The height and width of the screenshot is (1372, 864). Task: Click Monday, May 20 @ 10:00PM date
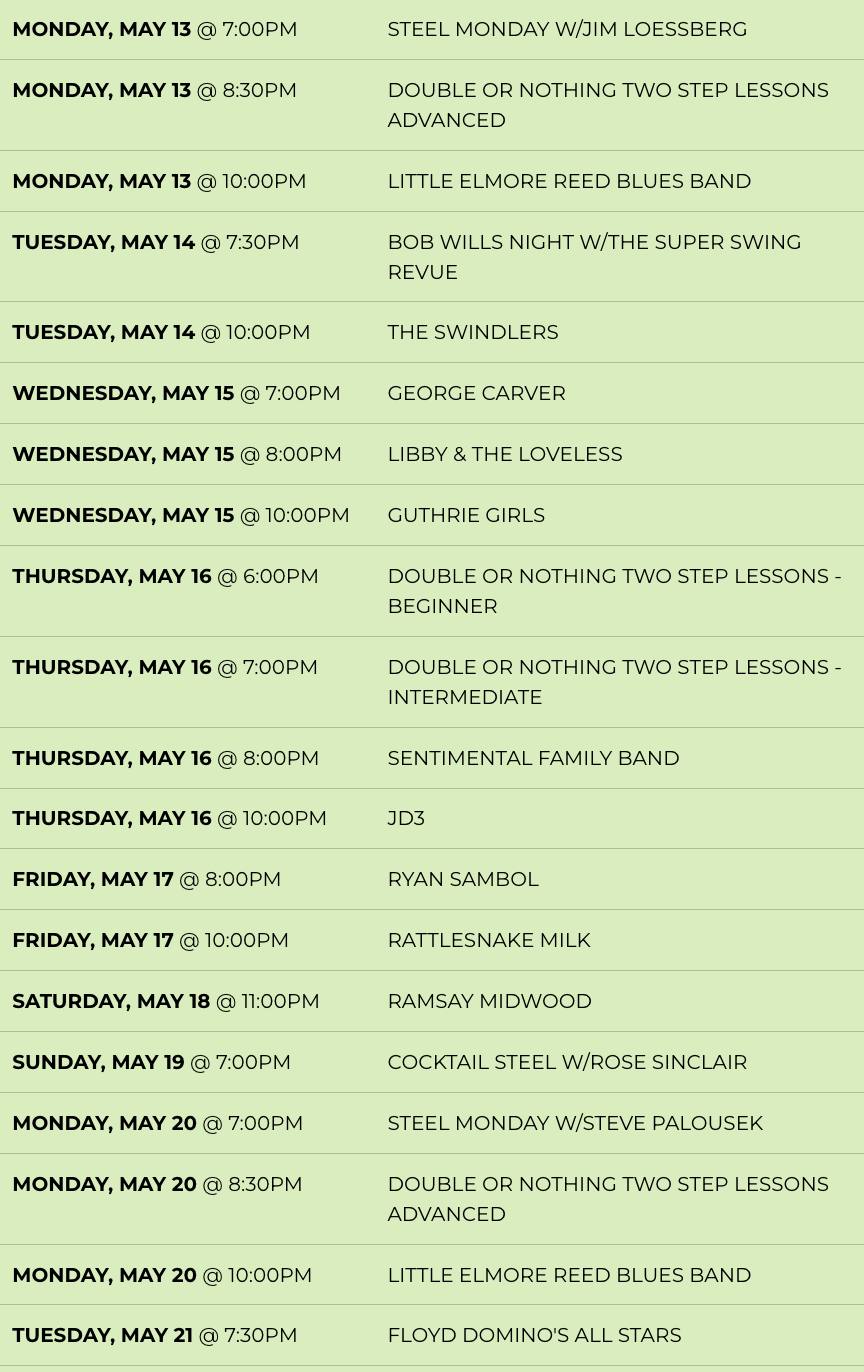[162, 1275]
